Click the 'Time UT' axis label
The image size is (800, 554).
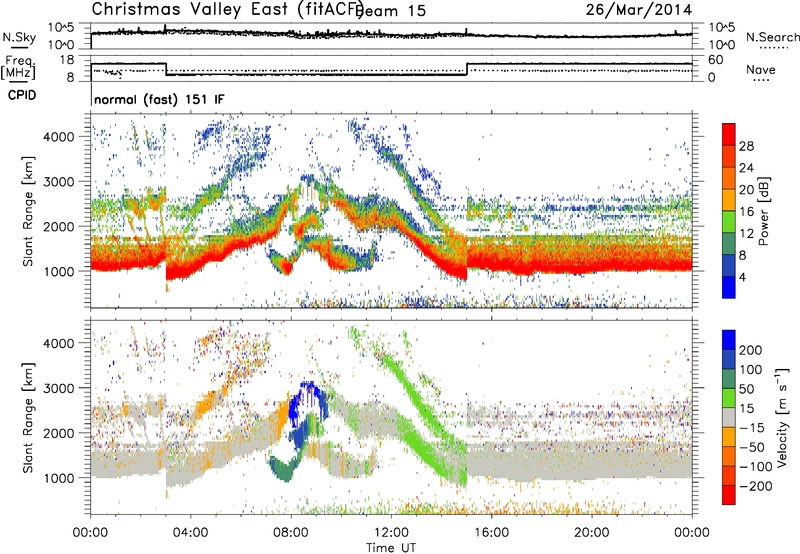pyautogui.click(x=391, y=547)
